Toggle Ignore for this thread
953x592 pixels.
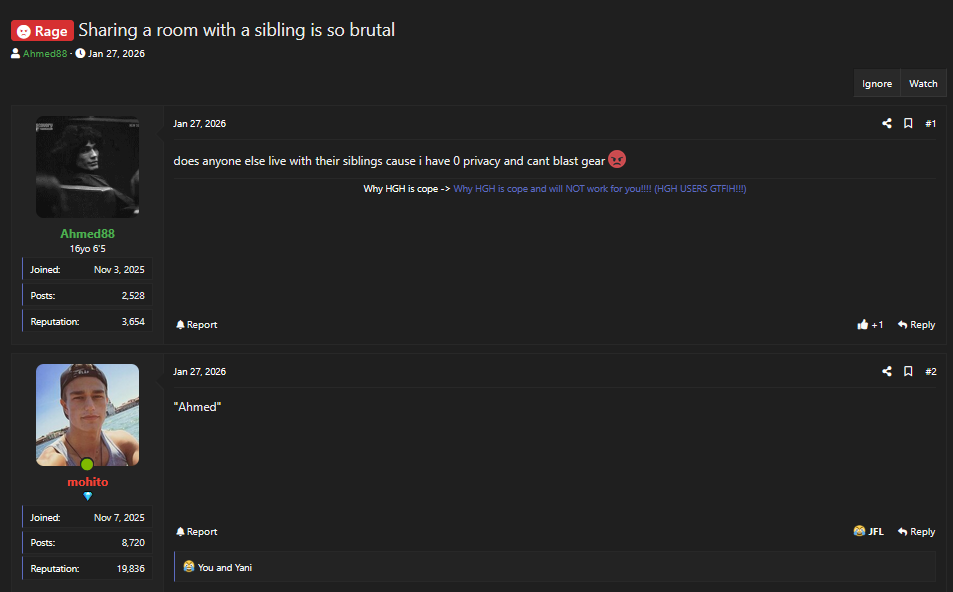pos(877,84)
